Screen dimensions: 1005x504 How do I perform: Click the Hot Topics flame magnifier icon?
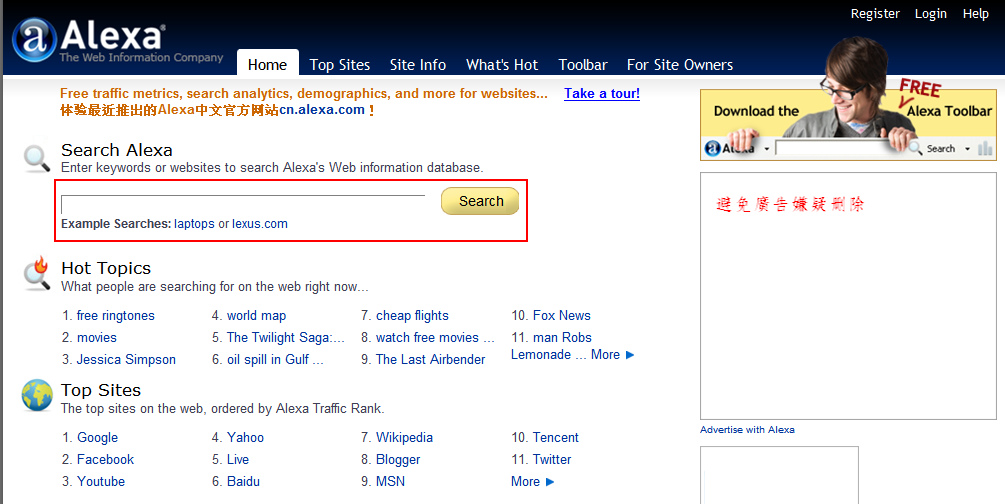tap(37, 274)
